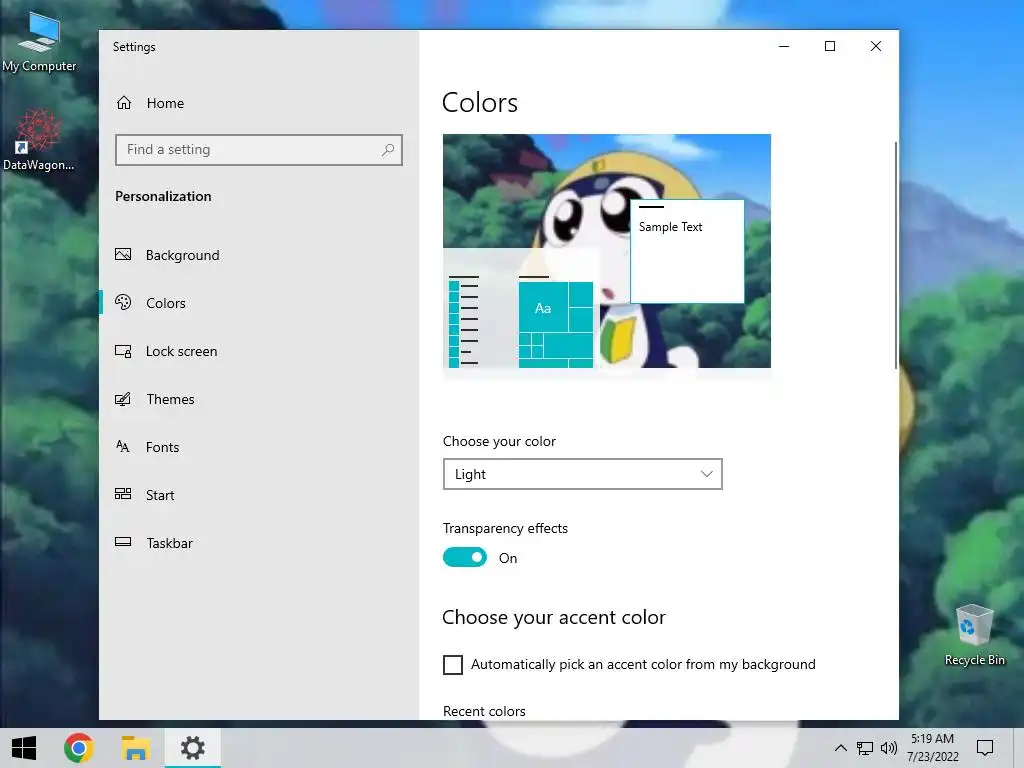Close the Settings window
The image size is (1024, 768).
876,46
